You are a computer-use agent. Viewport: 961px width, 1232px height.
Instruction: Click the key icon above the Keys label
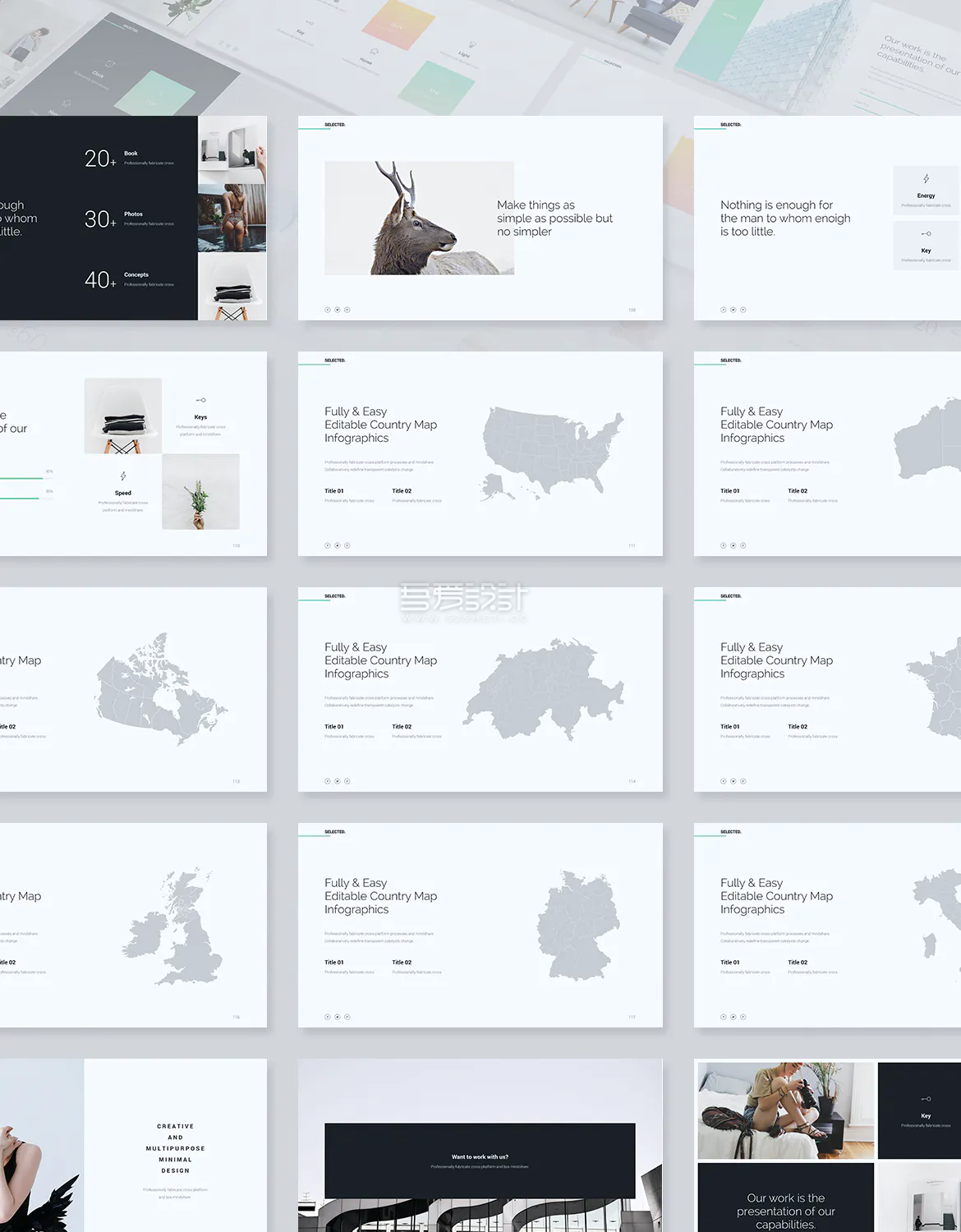(200, 400)
